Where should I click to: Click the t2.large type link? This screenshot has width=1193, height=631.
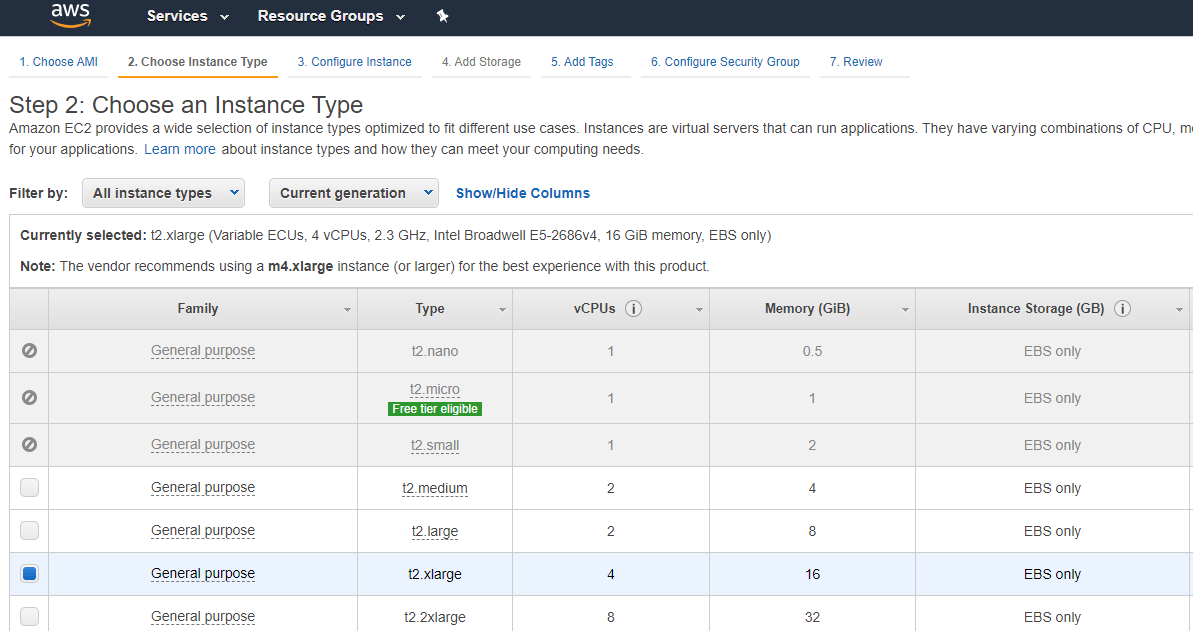tap(435, 531)
